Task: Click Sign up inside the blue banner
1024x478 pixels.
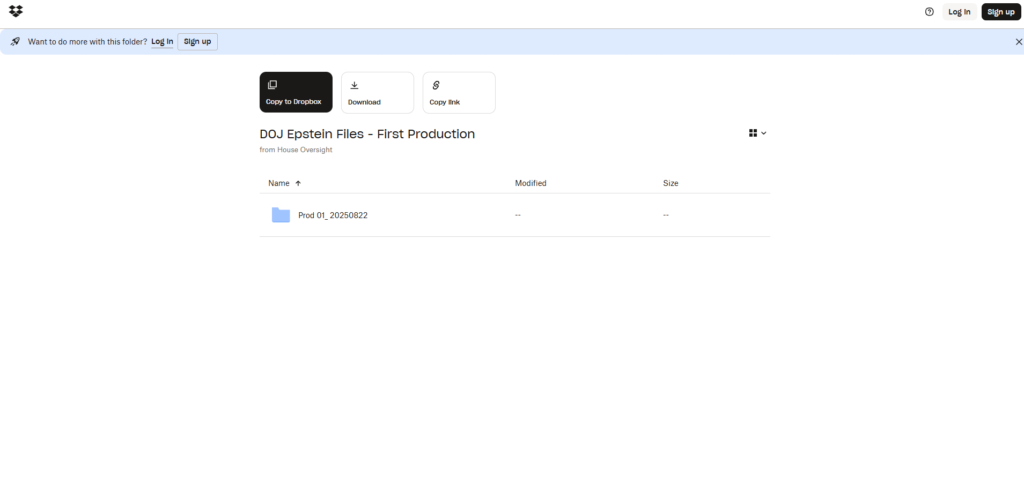Action: click(197, 42)
